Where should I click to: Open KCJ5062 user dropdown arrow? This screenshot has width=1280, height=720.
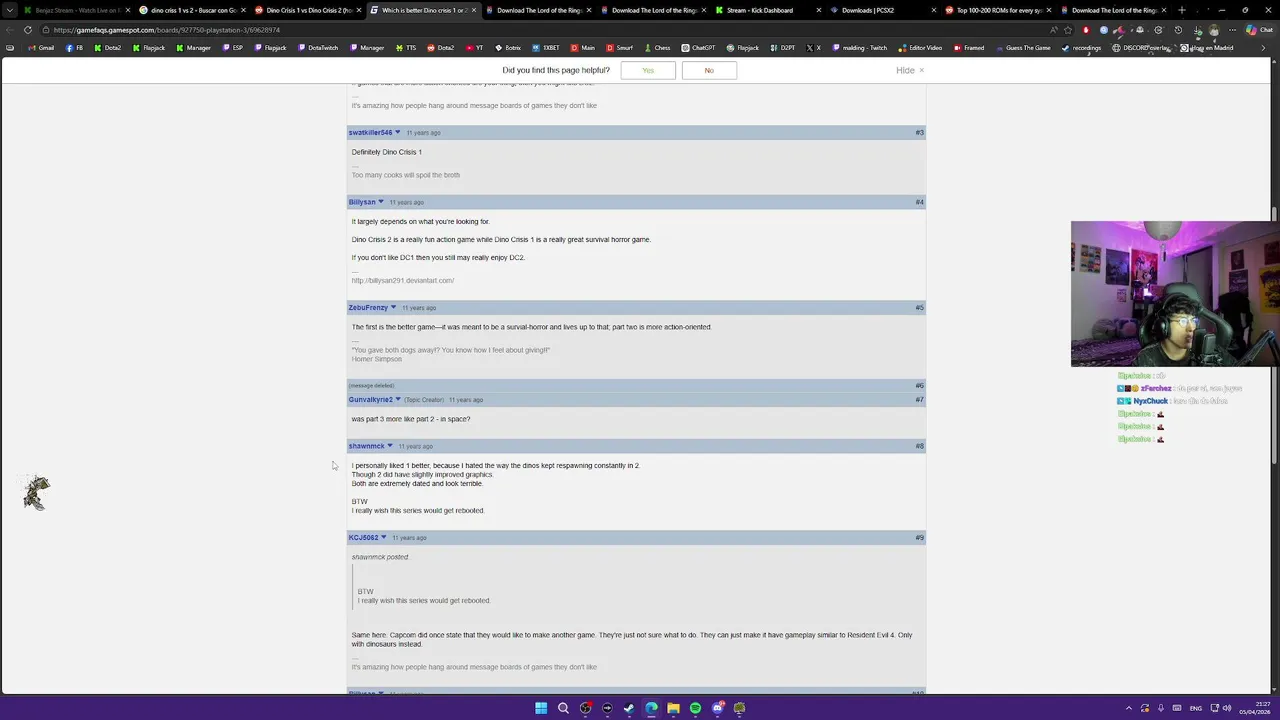383,538
